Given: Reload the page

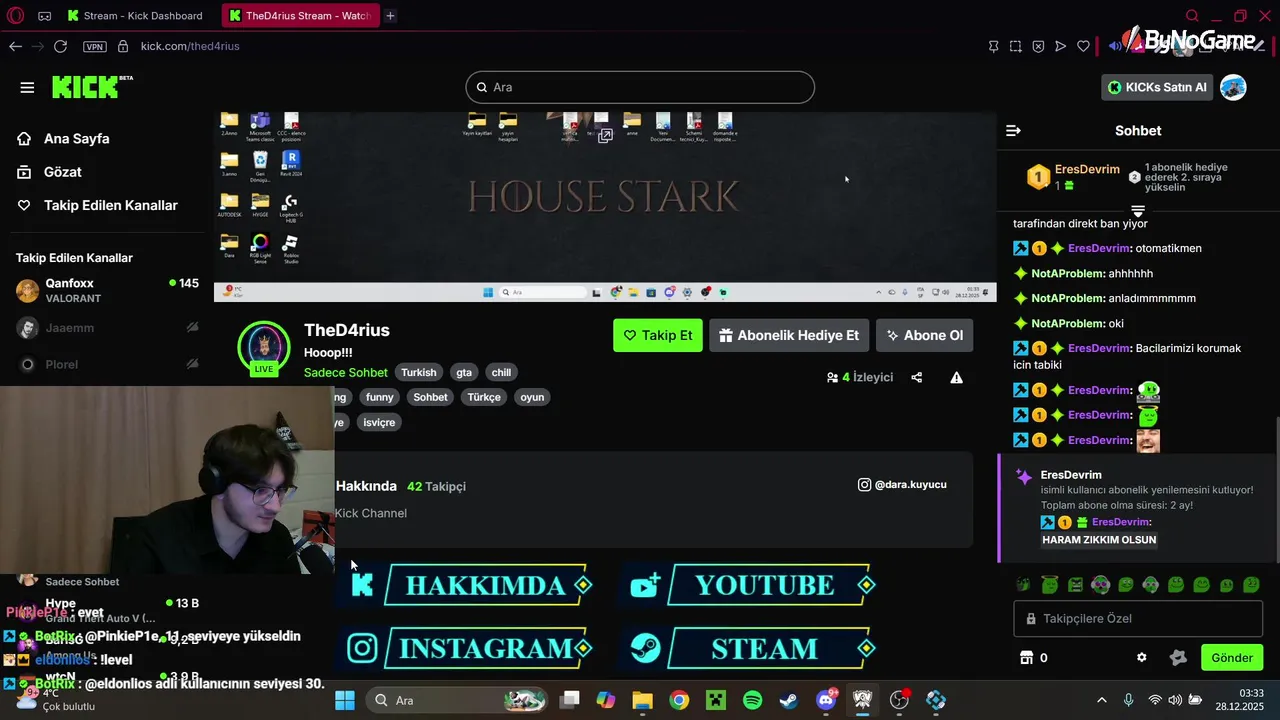Looking at the screenshot, I should point(60,46).
